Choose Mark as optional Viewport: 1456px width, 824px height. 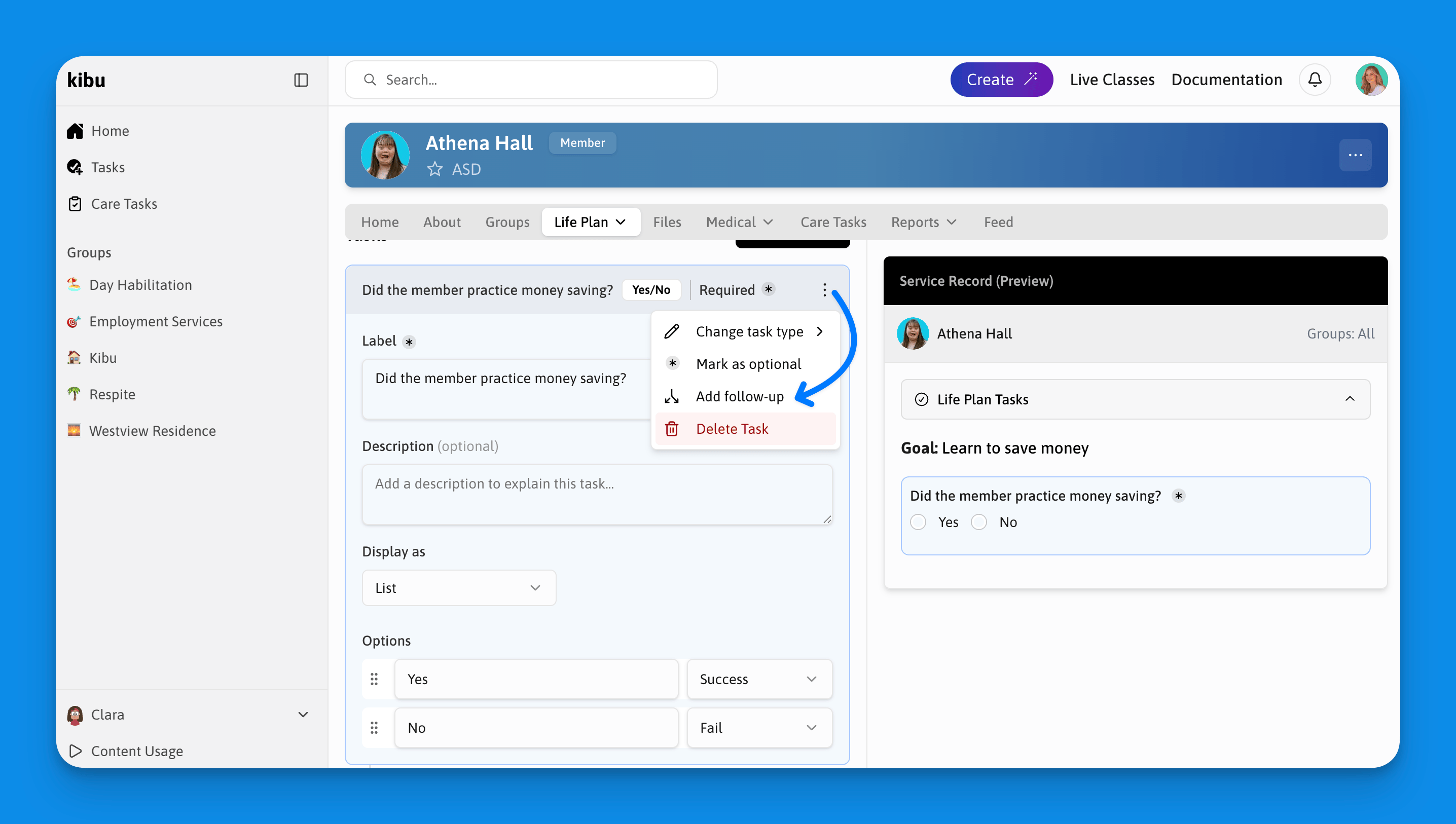[x=745, y=364]
